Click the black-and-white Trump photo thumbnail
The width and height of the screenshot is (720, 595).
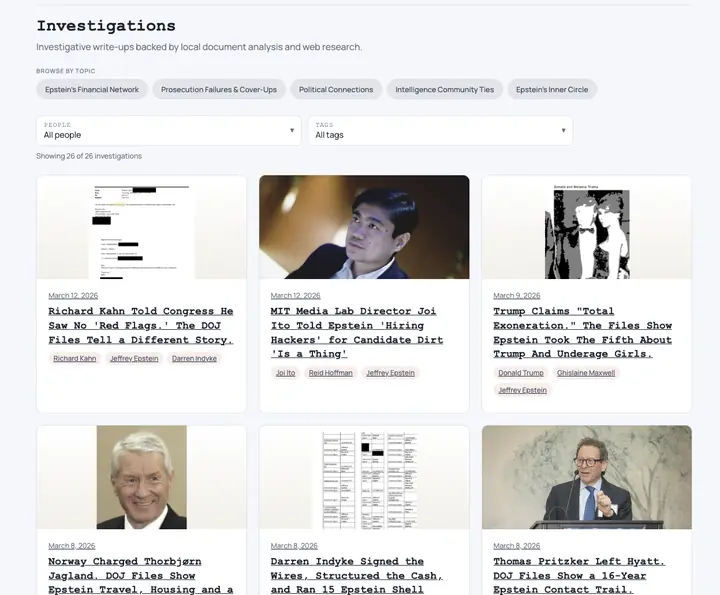pos(586,227)
